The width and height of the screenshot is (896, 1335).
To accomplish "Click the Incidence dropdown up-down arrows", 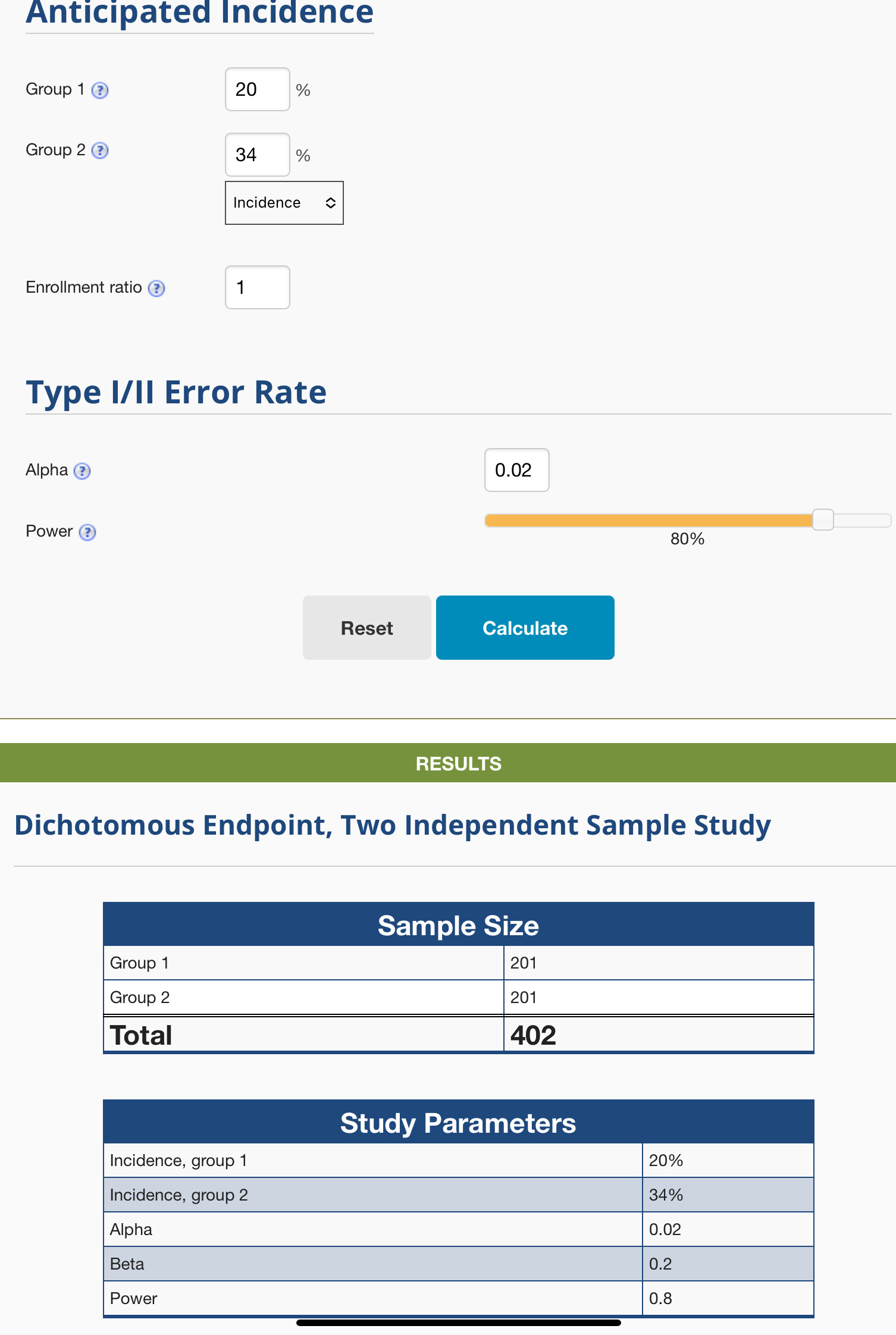I will click(331, 203).
